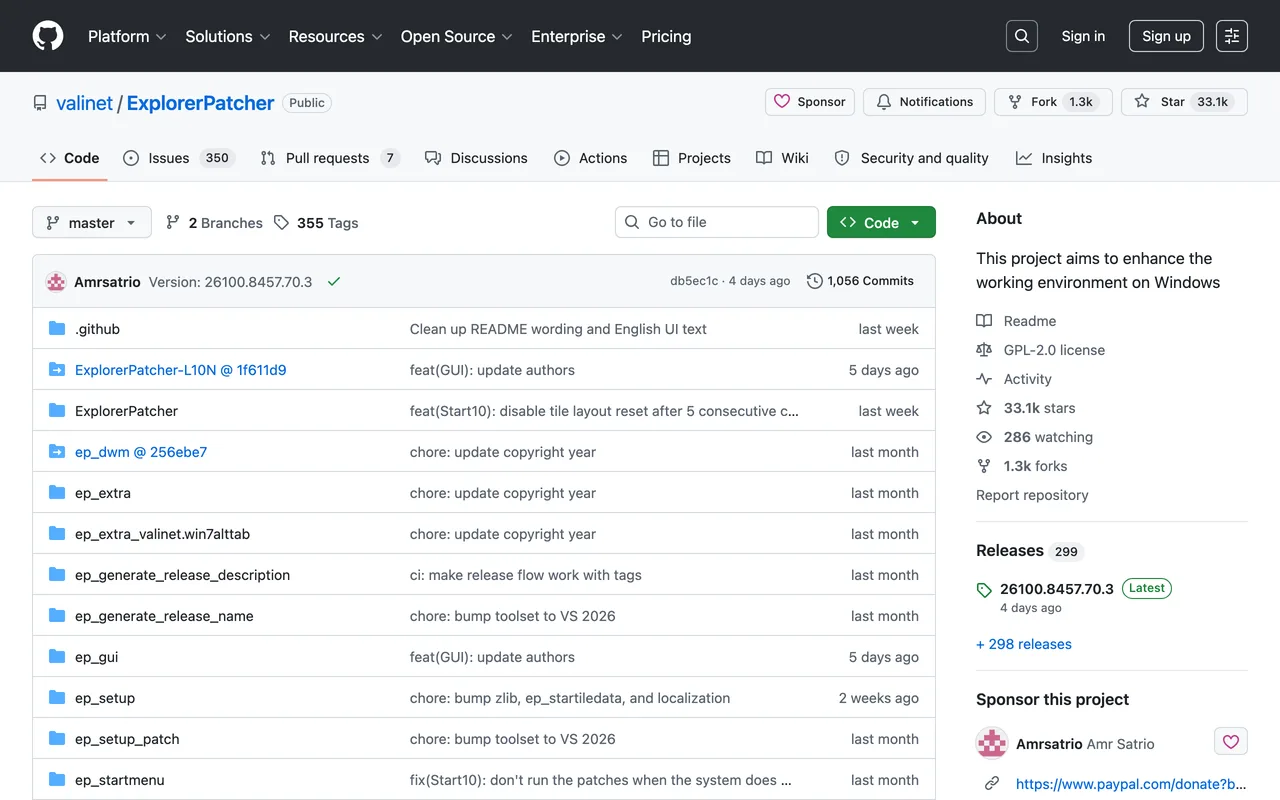Click the Fork 1.3k button
The width and height of the screenshot is (1280, 800).
coord(1053,102)
